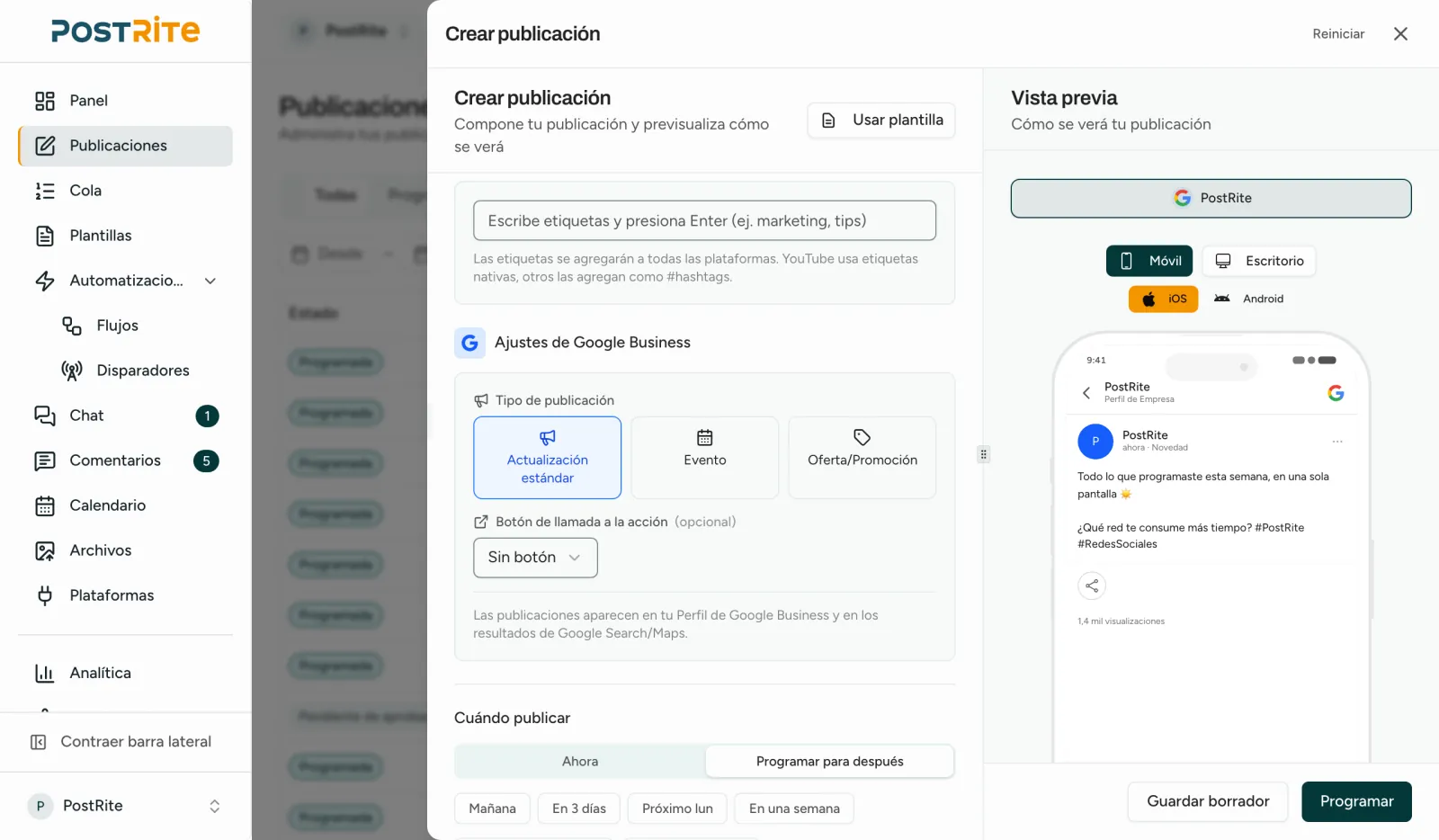This screenshot has width=1439, height=840.
Task: Open the Plataformas plug icon
Action: tap(45, 595)
